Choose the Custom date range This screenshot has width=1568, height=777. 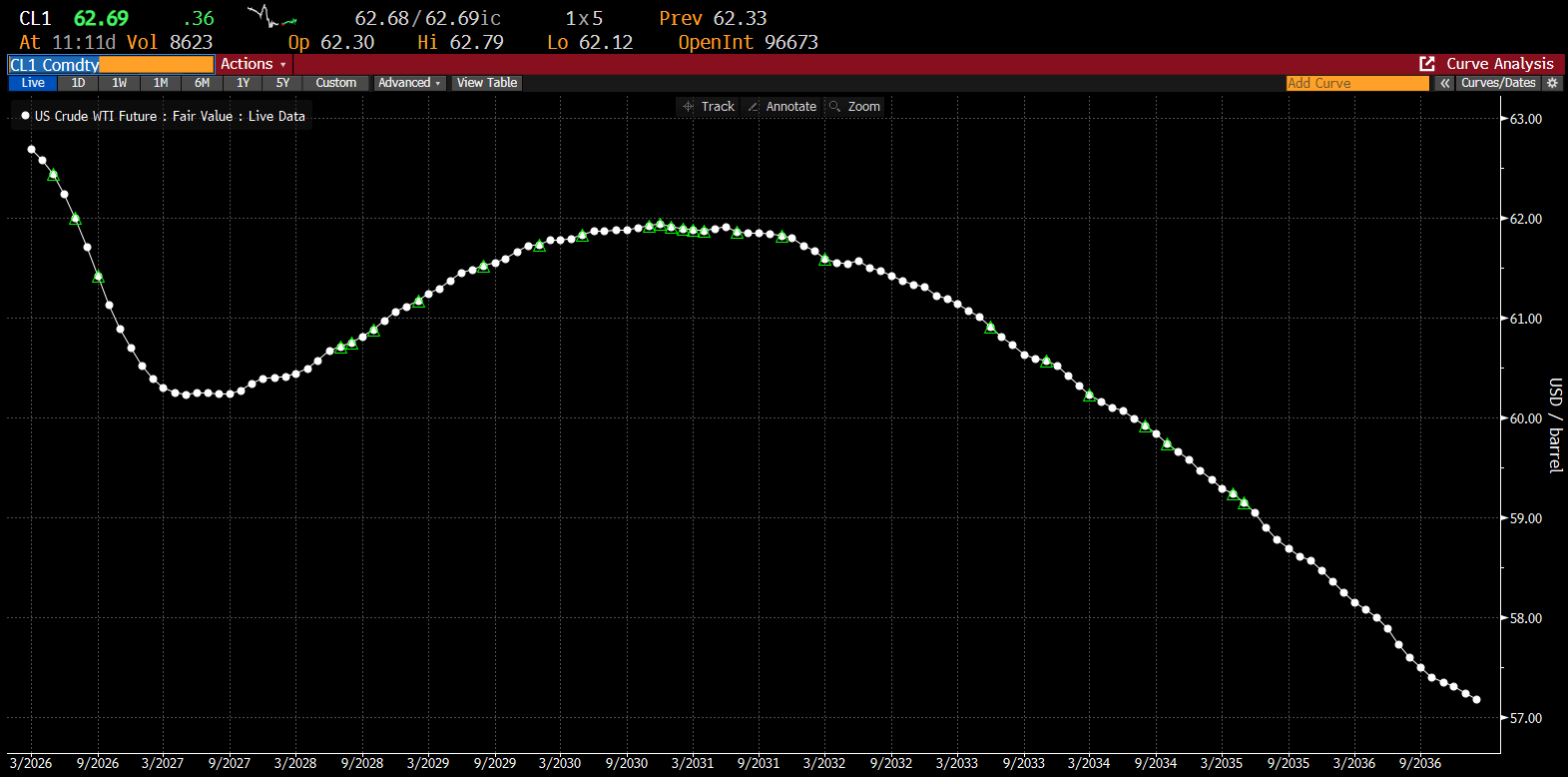click(336, 83)
